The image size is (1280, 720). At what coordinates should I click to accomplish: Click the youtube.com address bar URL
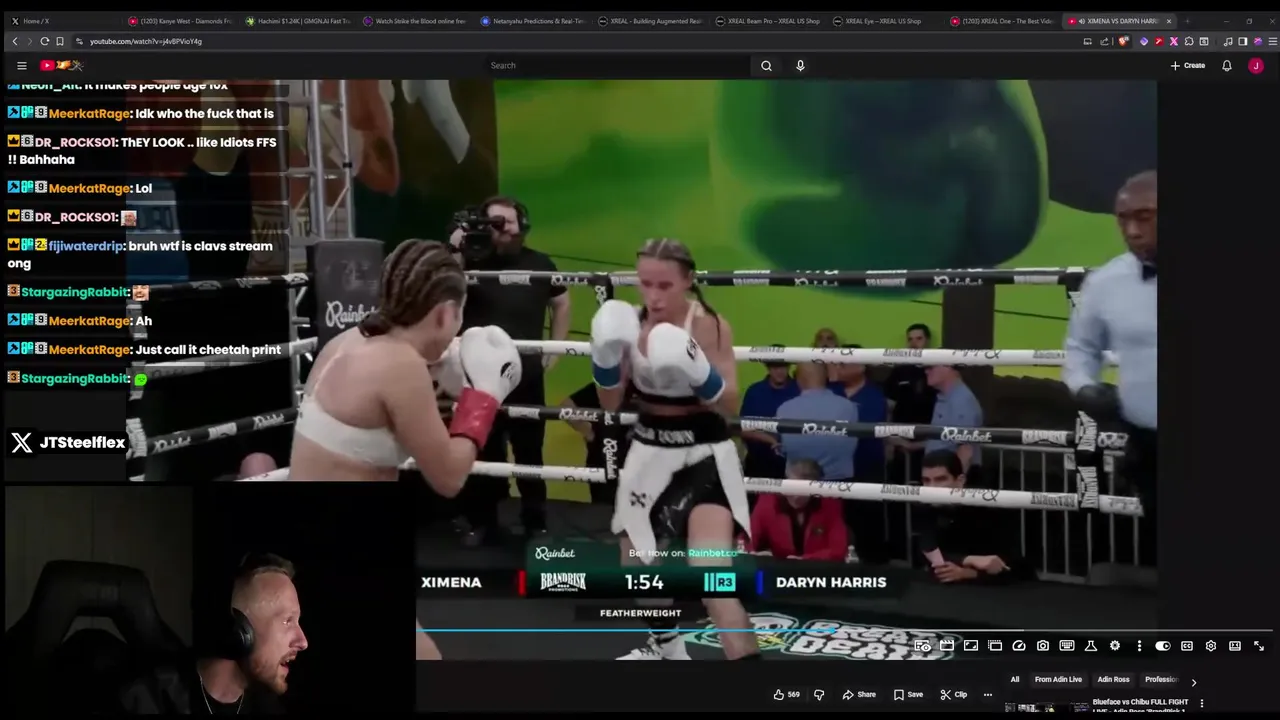145,41
